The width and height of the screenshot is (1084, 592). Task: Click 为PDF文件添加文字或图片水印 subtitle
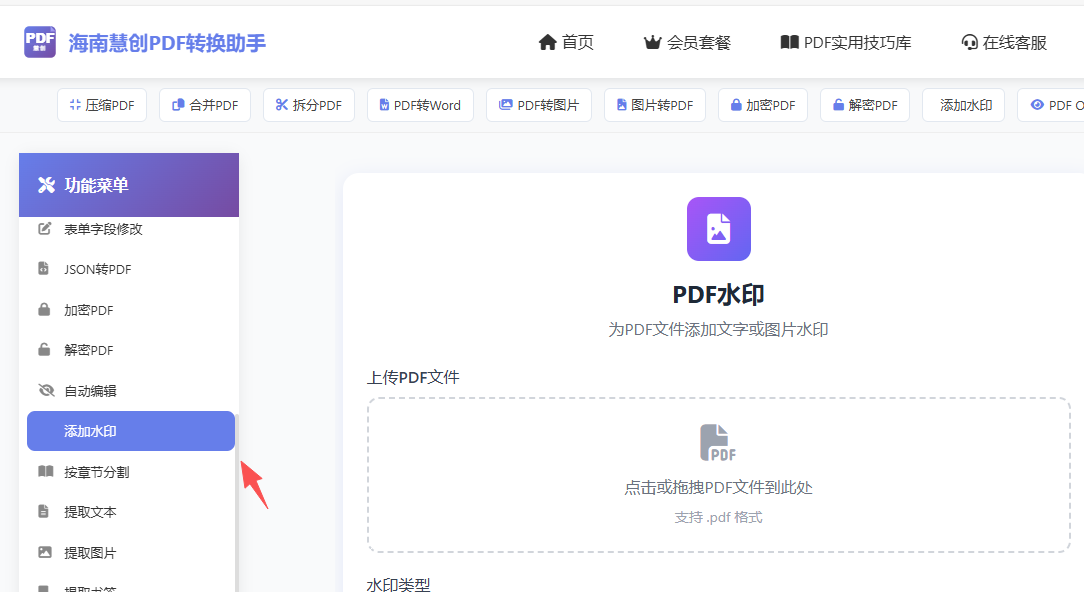(718, 330)
